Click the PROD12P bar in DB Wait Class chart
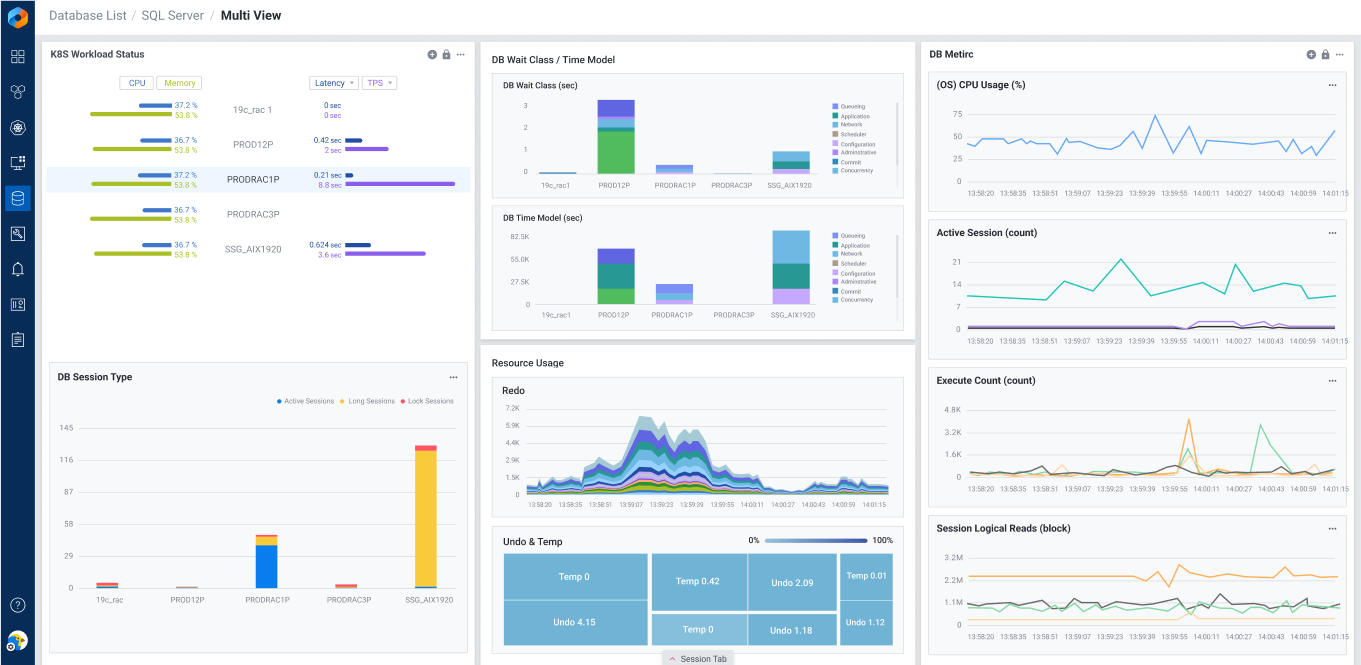The width and height of the screenshot is (1361, 665). point(616,137)
